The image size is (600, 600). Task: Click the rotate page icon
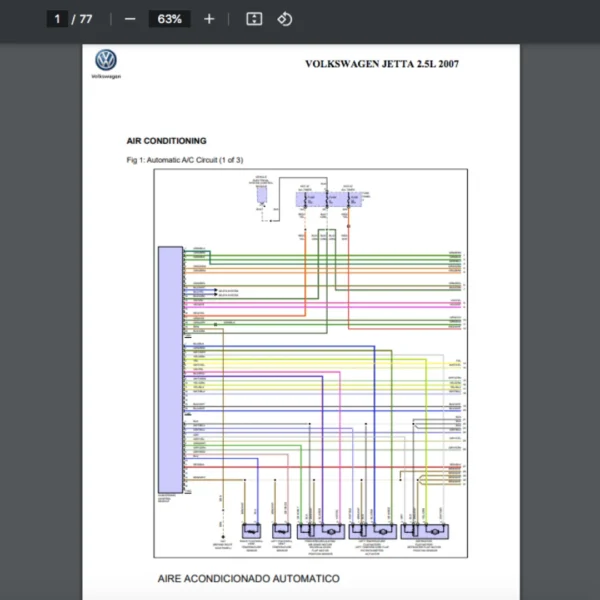285,19
